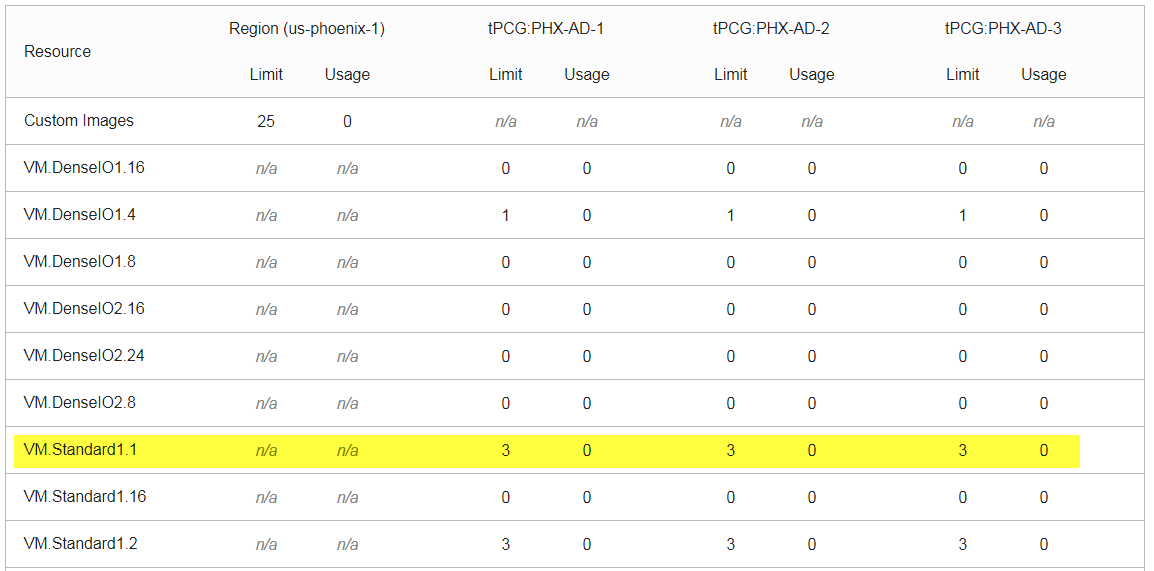The image size is (1154, 571).
Task: Click the Resource column header
Action: [57, 52]
